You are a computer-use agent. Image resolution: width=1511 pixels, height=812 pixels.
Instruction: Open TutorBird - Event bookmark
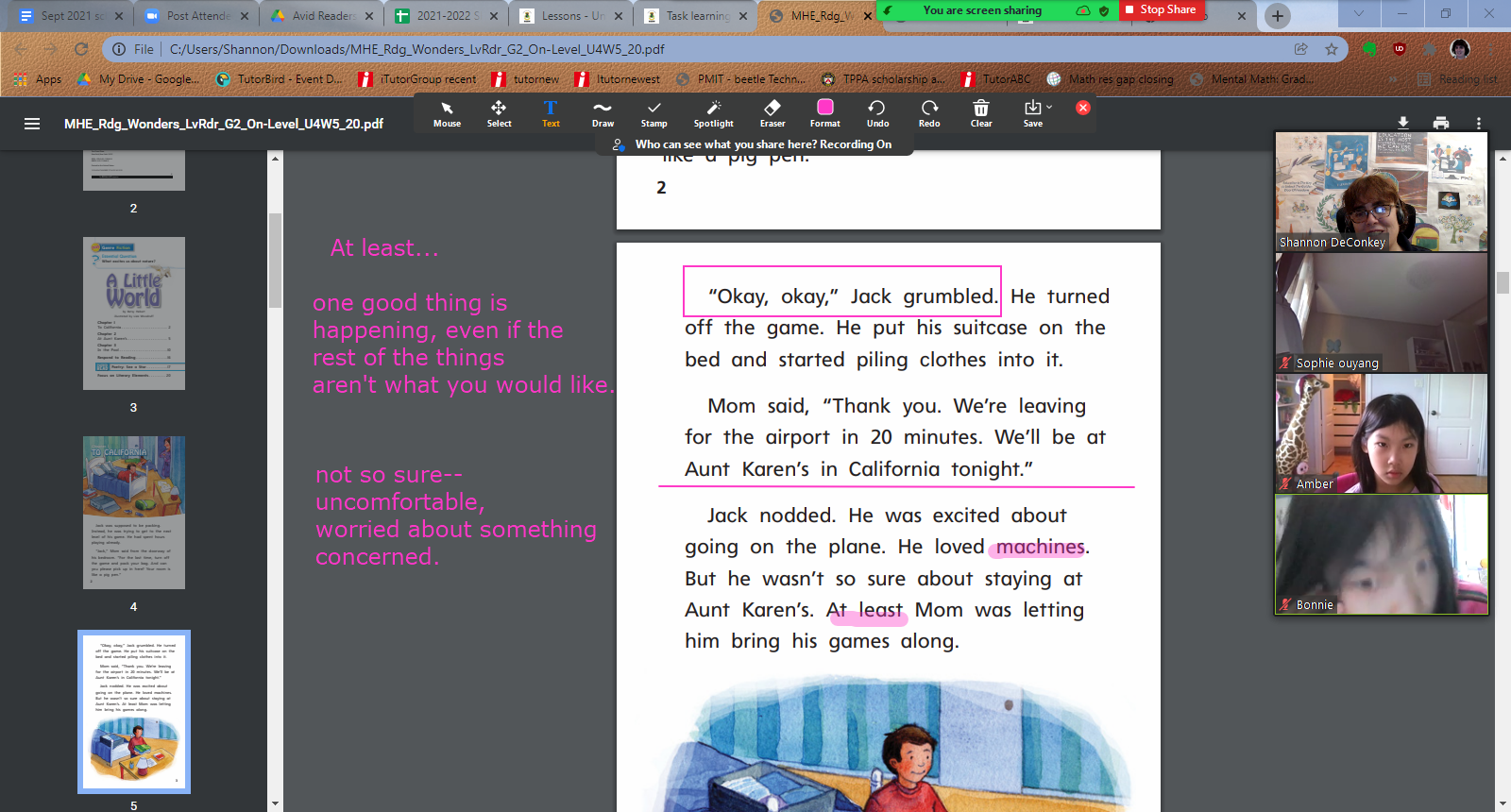(x=280, y=79)
